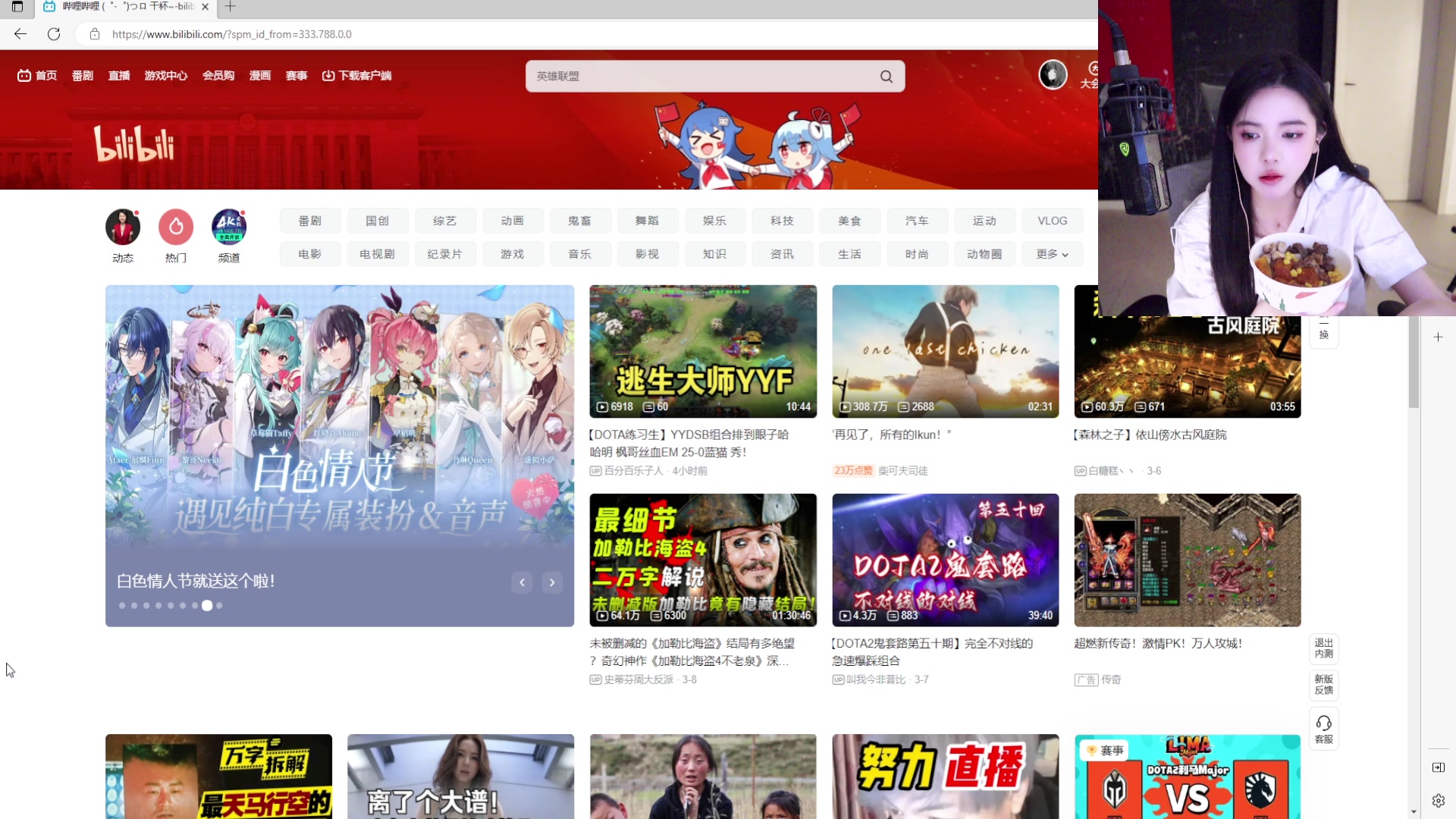Open 赛事 in the top navigation

tap(297, 75)
